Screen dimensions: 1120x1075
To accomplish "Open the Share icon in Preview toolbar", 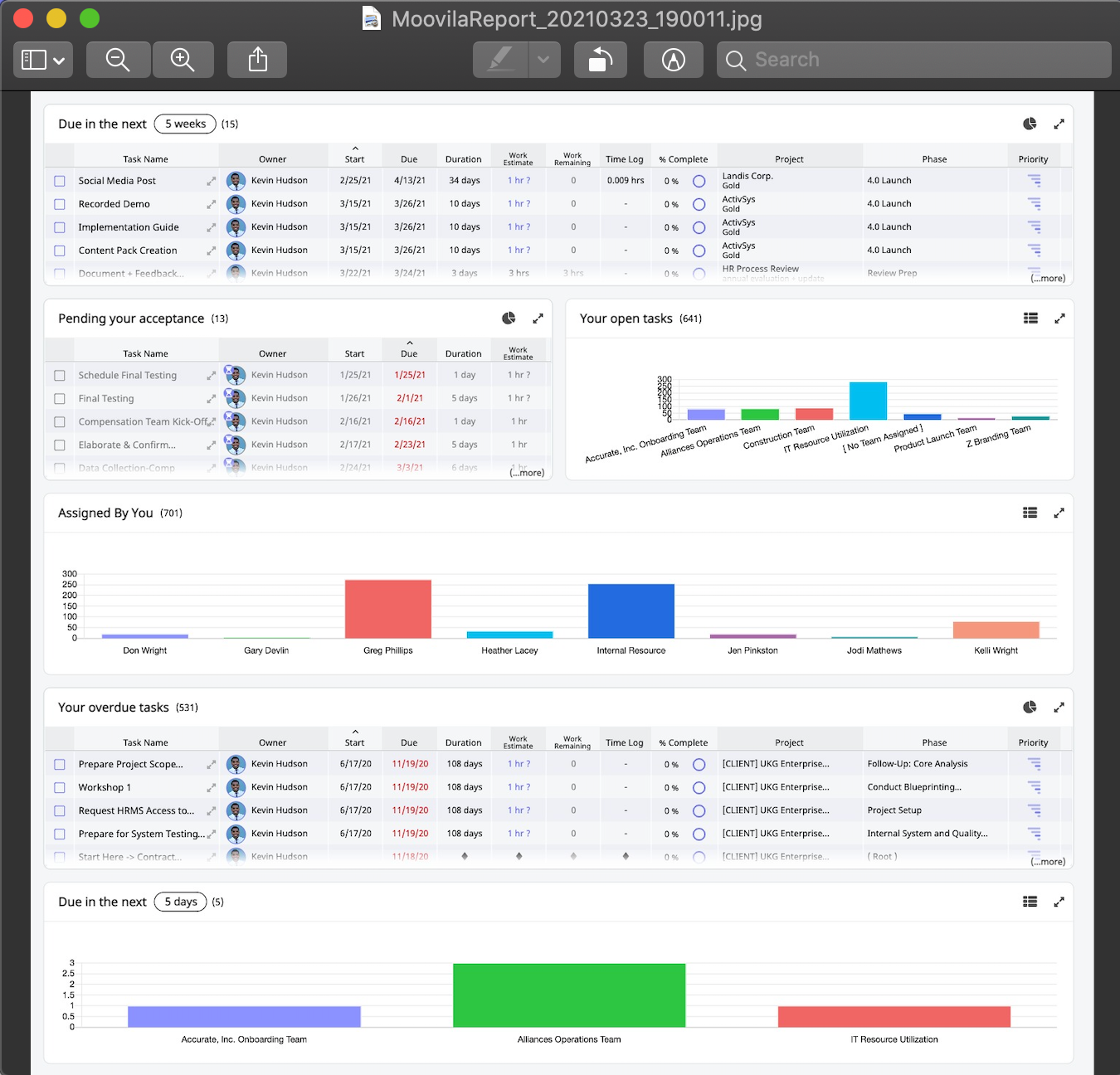I will click(258, 60).
